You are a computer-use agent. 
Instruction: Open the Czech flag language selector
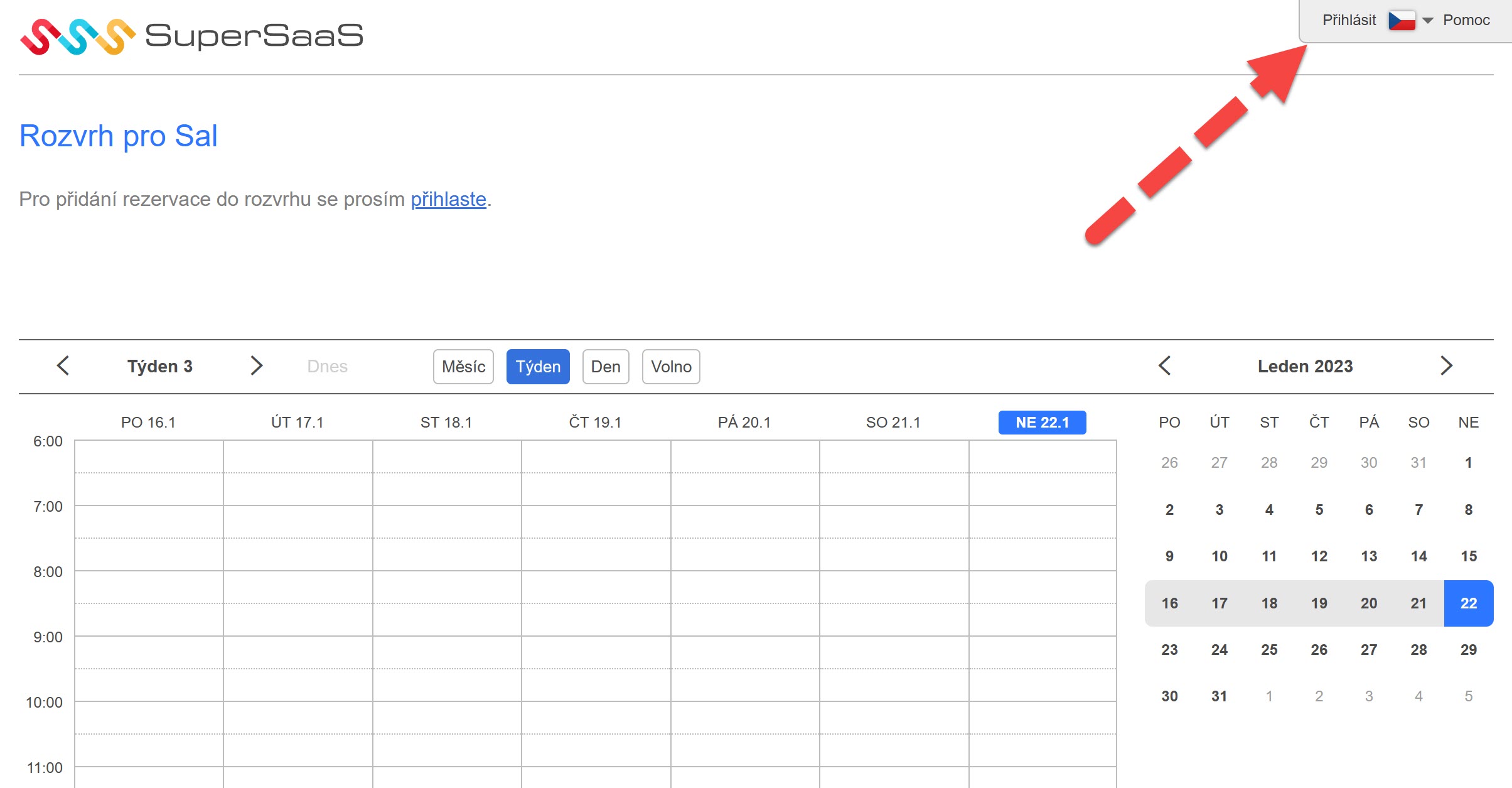[x=1402, y=20]
